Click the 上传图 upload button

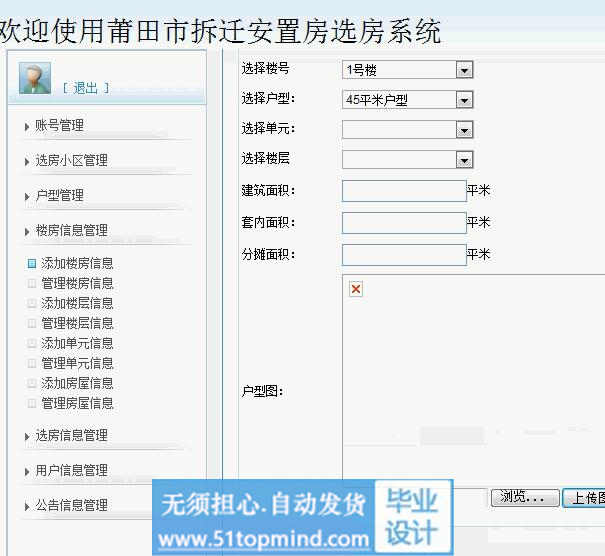tap(584, 498)
